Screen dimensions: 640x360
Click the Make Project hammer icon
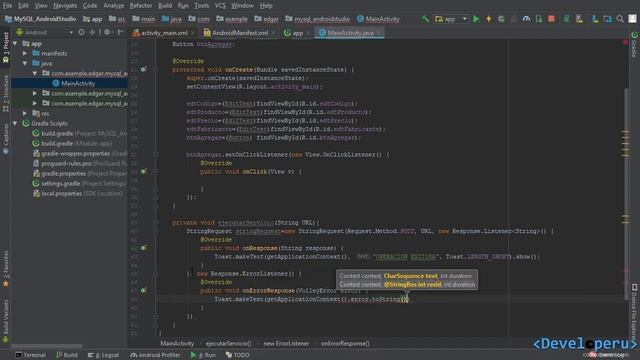pyautogui.click(x=425, y=19)
